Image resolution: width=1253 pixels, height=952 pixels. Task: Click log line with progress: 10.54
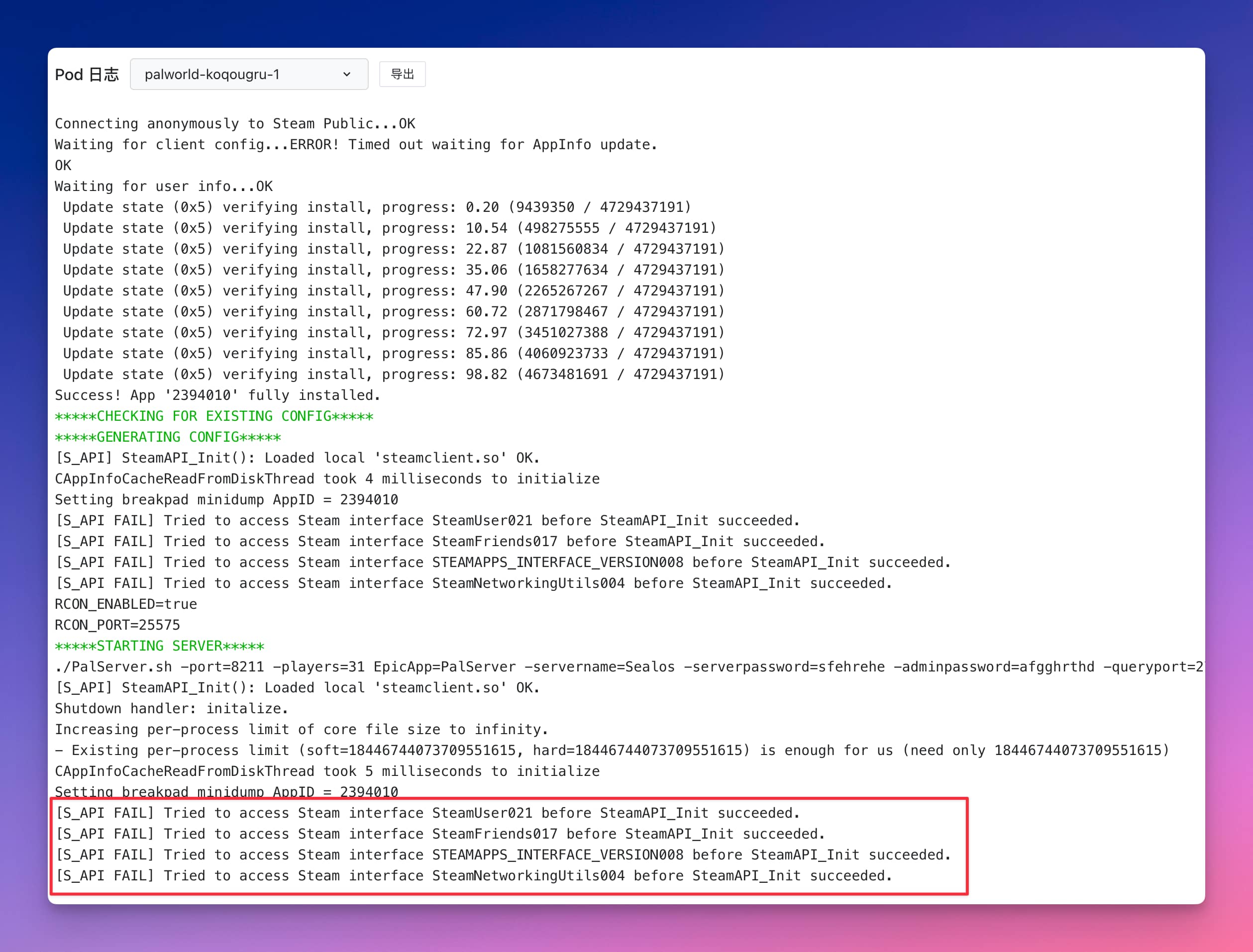[x=390, y=228]
